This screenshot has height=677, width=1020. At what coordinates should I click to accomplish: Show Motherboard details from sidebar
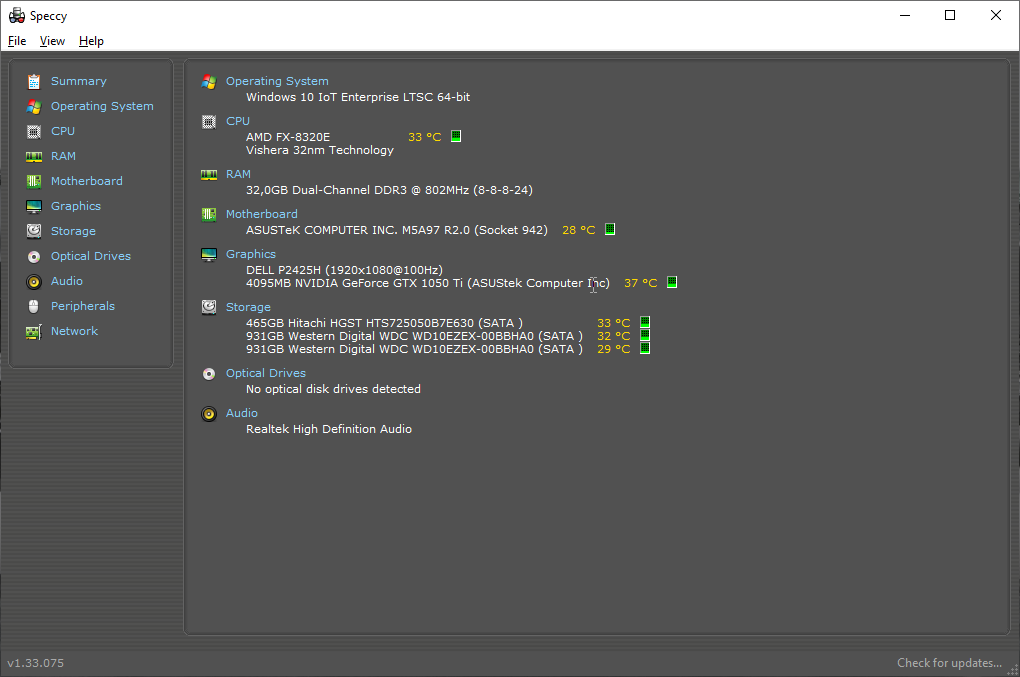point(87,181)
